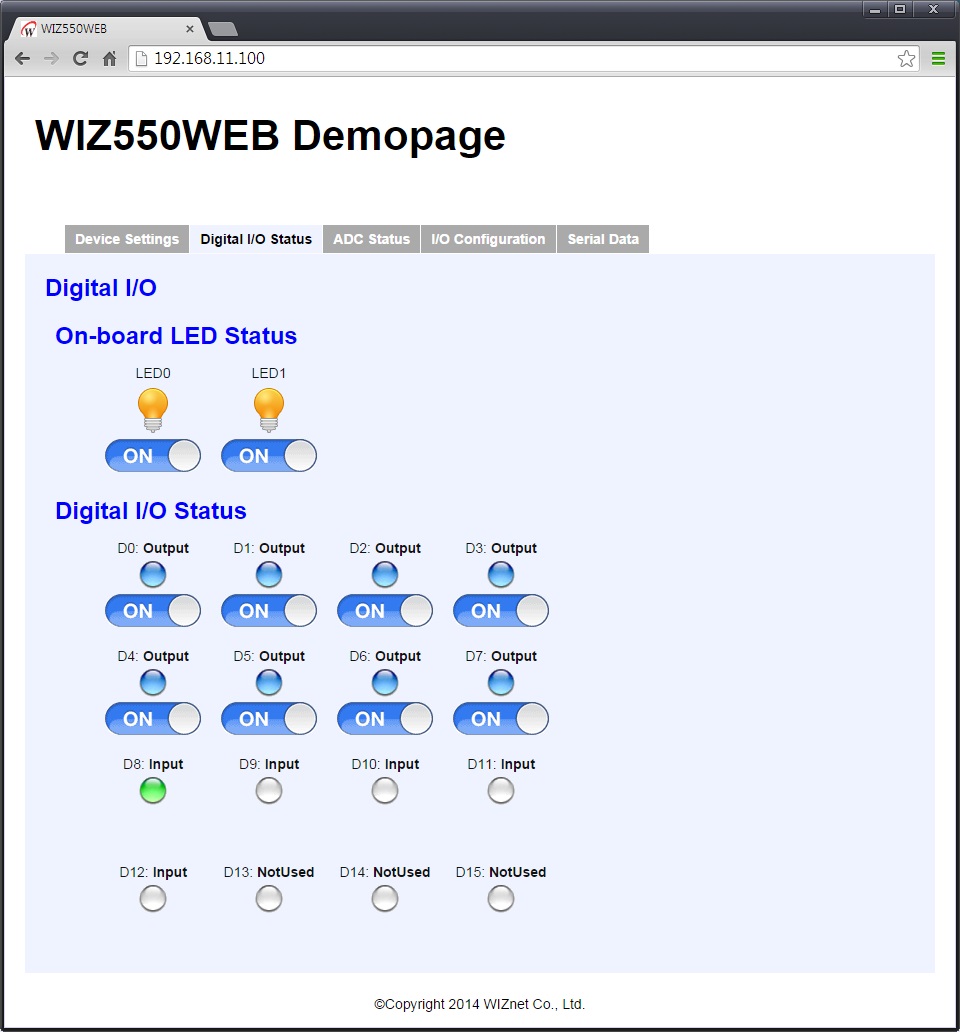The image size is (960, 1032).
Task: Open a new browser tab
Action: pyautogui.click(x=222, y=29)
